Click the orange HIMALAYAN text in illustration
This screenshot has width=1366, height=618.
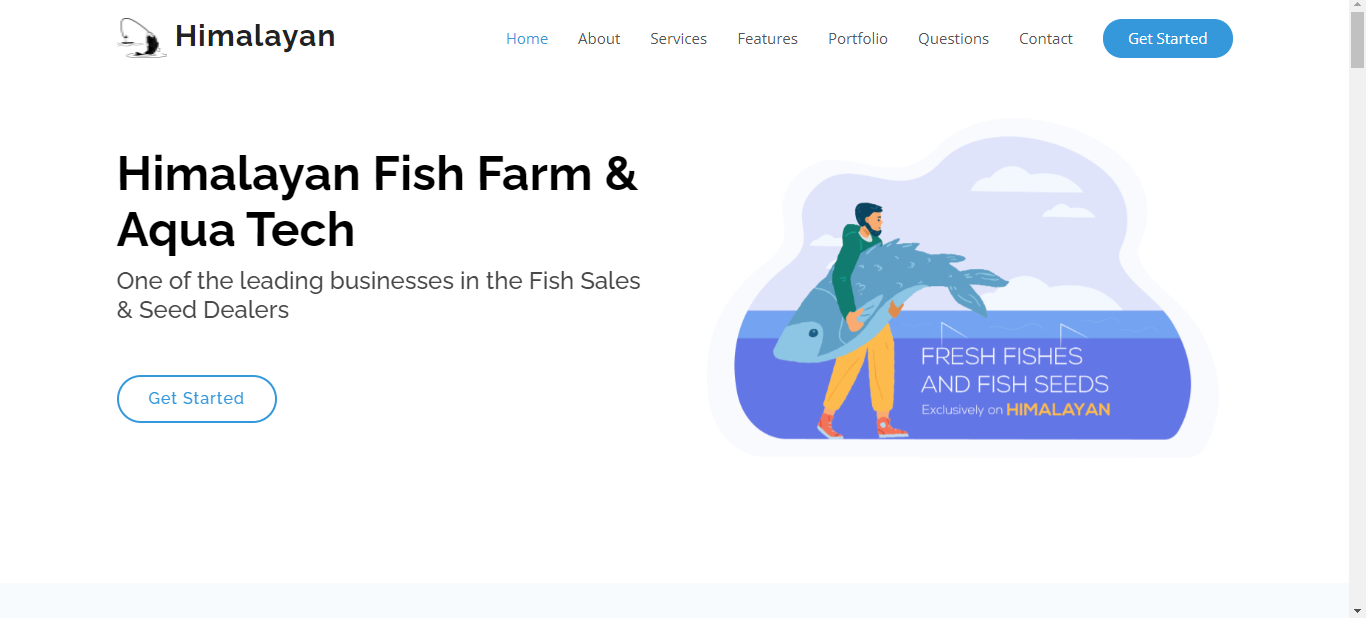coord(1058,409)
